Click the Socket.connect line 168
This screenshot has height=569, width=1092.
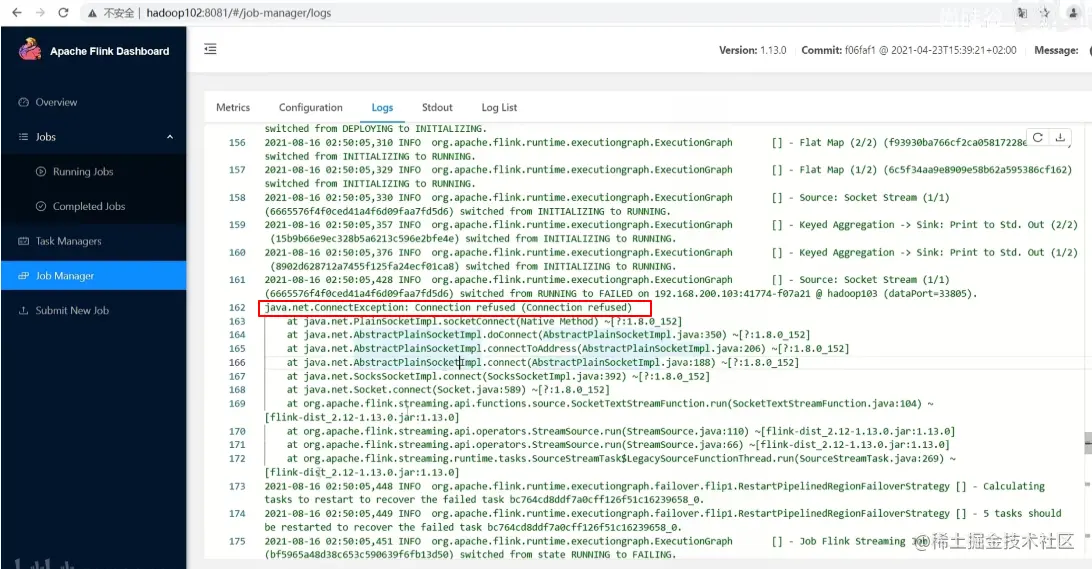[x=448, y=390]
